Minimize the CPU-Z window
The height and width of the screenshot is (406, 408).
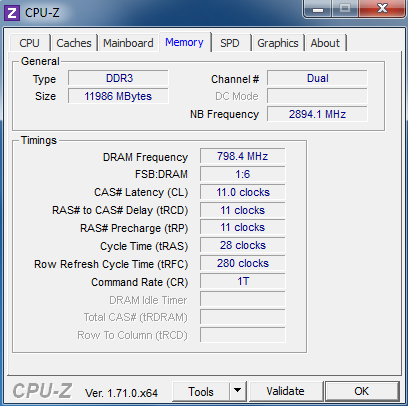317,9
